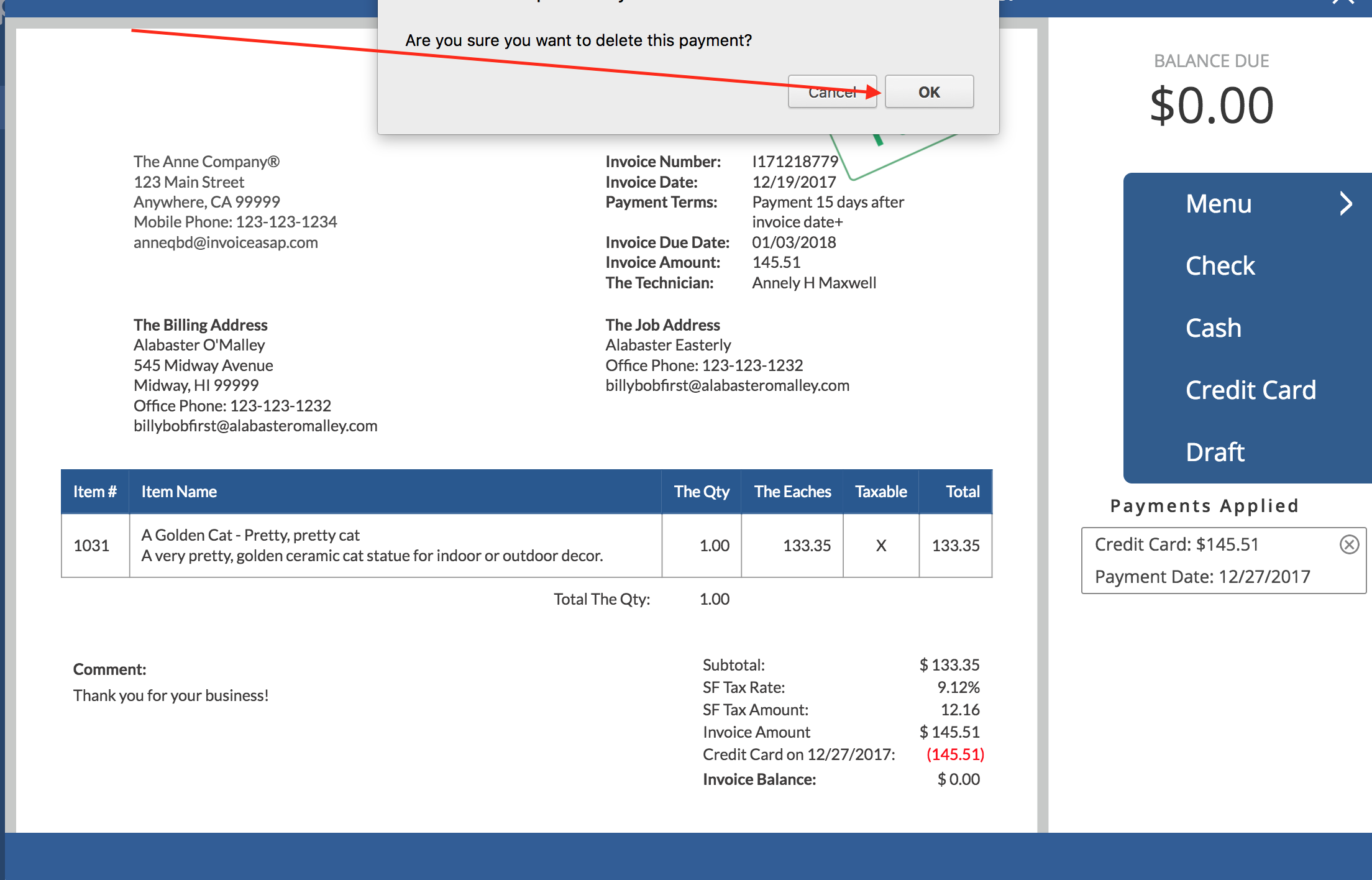Open the Menu option in sidebar
This screenshot has height=880, width=1372.
(1218, 203)
